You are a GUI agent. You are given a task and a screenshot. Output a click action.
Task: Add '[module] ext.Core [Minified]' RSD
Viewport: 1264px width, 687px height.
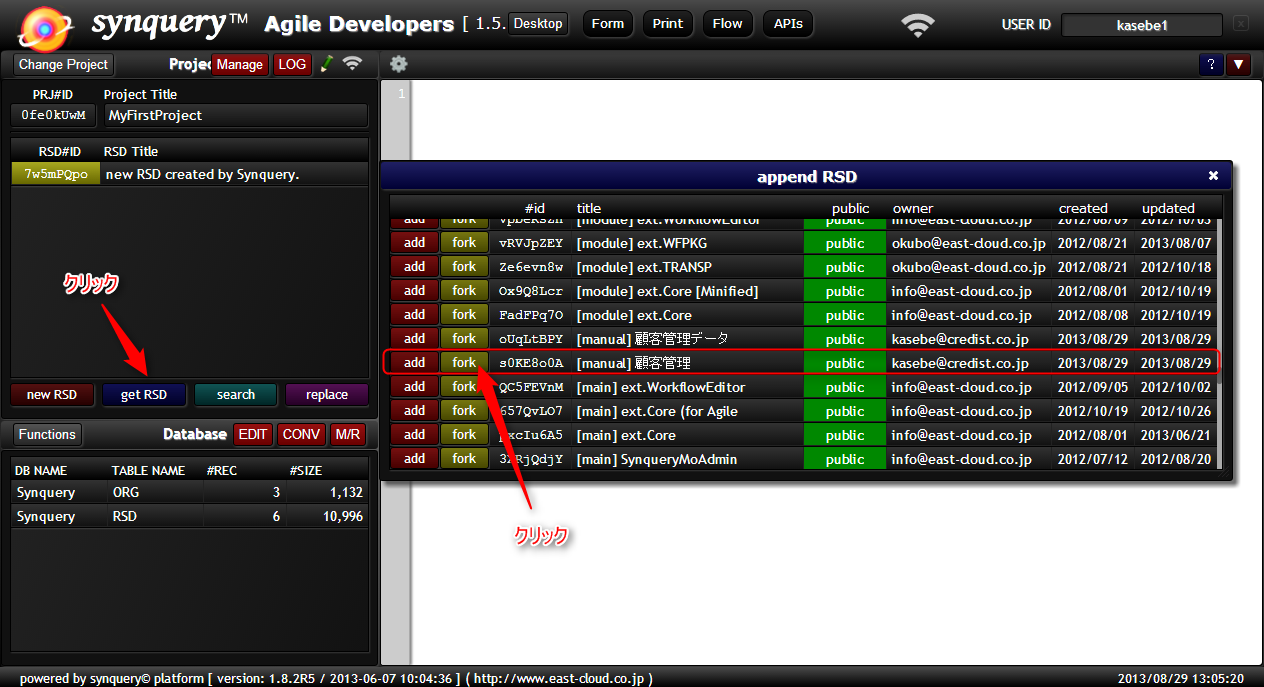(415, 291)
